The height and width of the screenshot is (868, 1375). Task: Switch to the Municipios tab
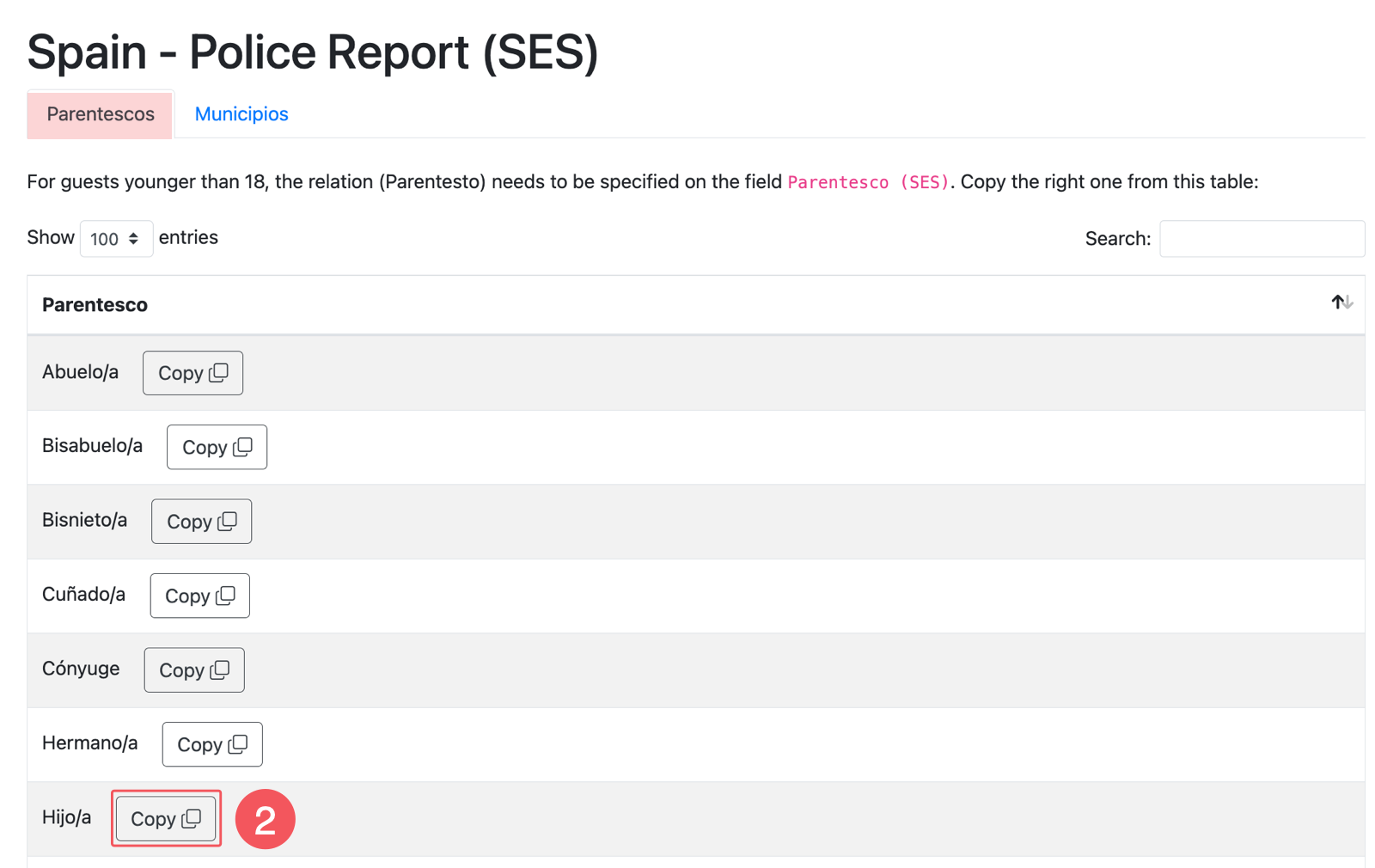pyautogui.click(x=241, y=114)
